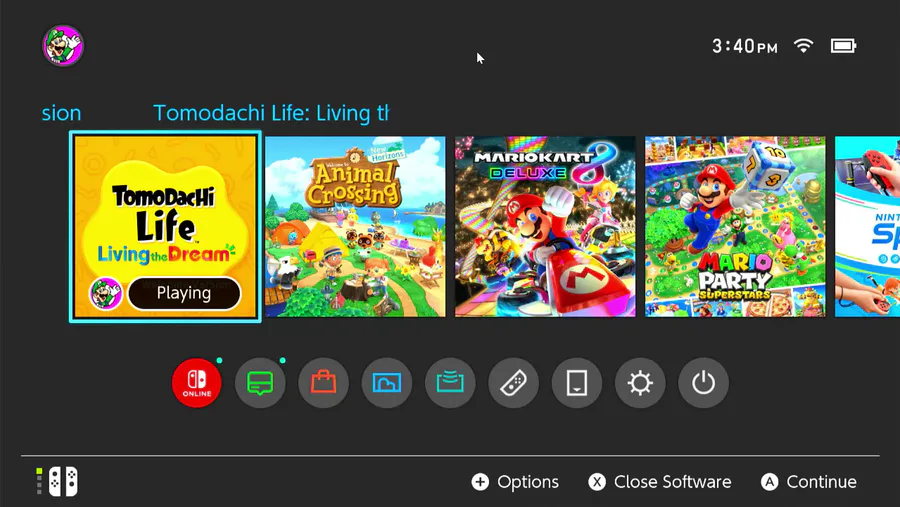The width and height of the screenshot is (900, 507).
Task: Open System Settings gear icon
Action: [640, 383]
